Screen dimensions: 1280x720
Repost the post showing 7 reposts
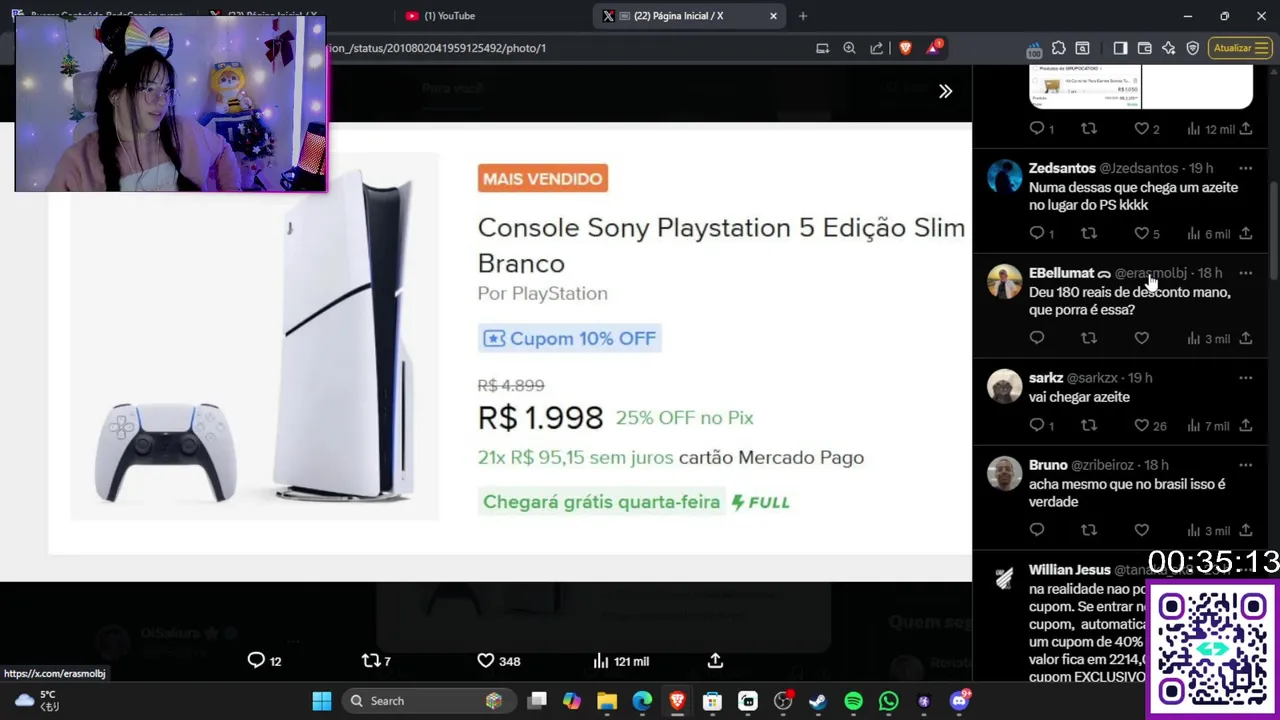(x=376, y=661)
